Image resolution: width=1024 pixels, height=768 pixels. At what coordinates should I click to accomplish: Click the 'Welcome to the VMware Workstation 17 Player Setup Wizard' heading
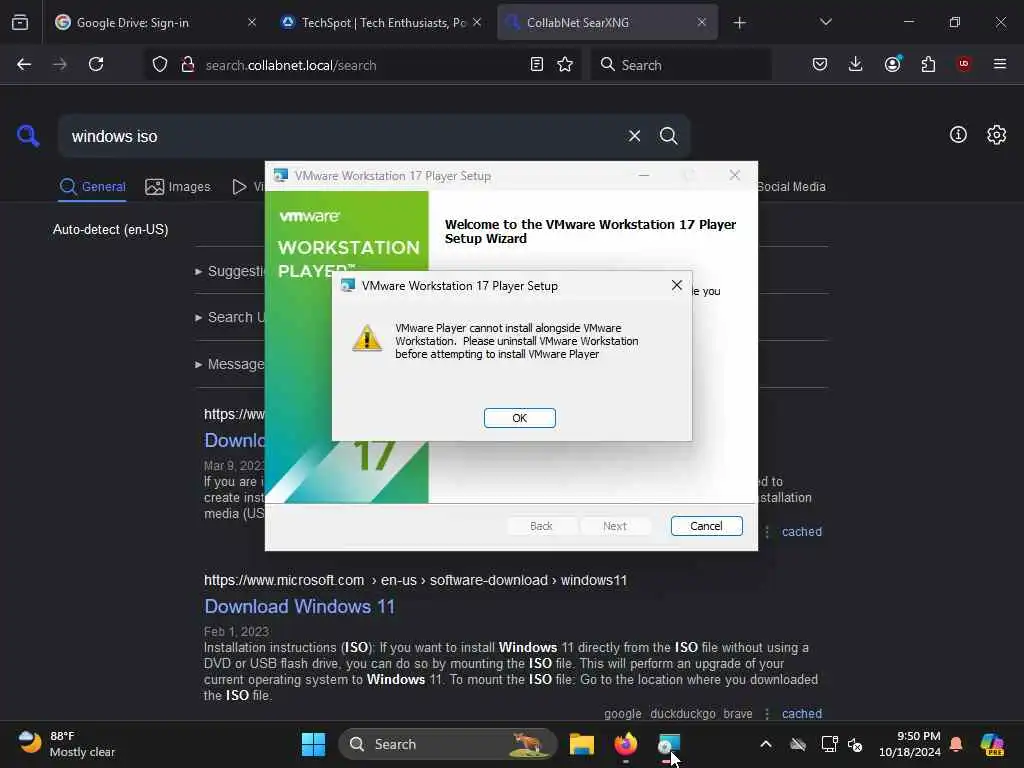pyautogui.click(x=590, y=231)
